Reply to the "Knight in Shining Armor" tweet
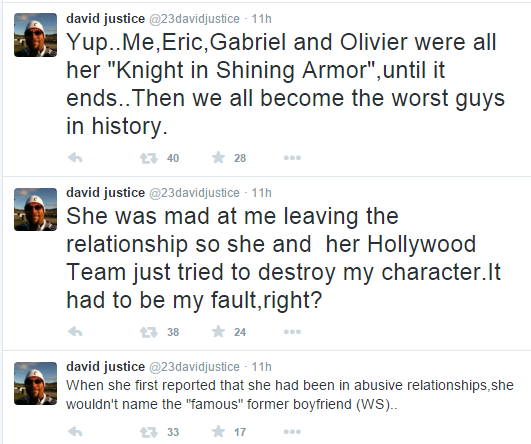 tap(75, 157)
